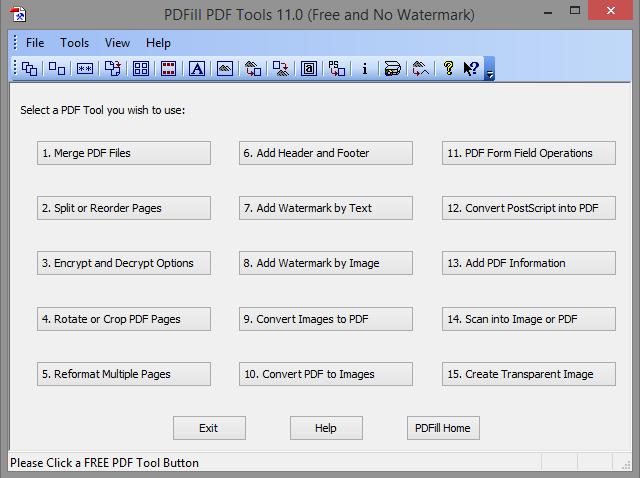Choose 8. Add Watermark by Image button
This screenshot has height=478, width=640.
pyautogui.click(x=326, y=263)
